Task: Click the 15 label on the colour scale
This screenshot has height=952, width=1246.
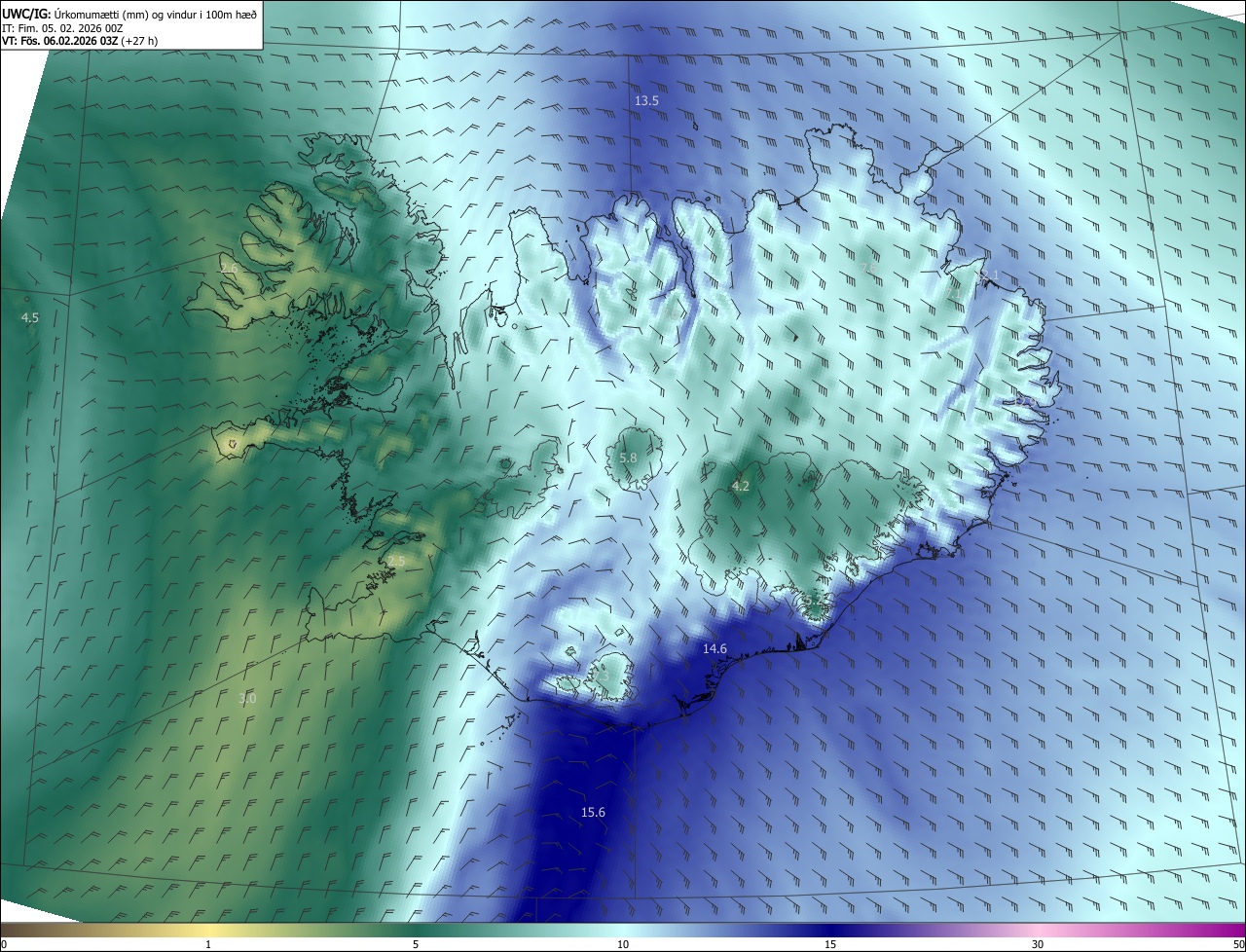Action: click(x=830, y=945)
